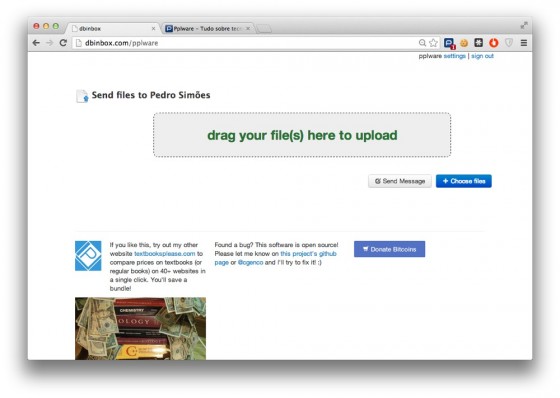Click the page icon in the address bar

coord(79,43)
